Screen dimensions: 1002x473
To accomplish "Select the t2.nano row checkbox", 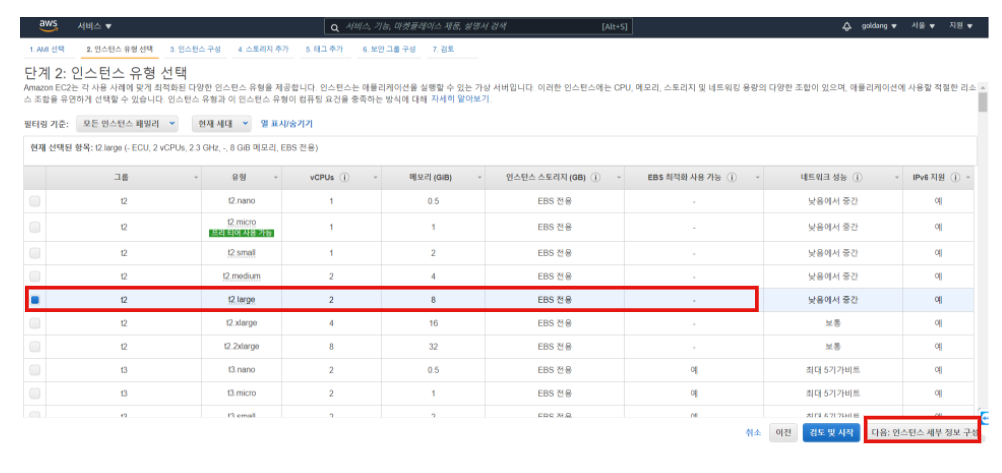I will [35, 201].
